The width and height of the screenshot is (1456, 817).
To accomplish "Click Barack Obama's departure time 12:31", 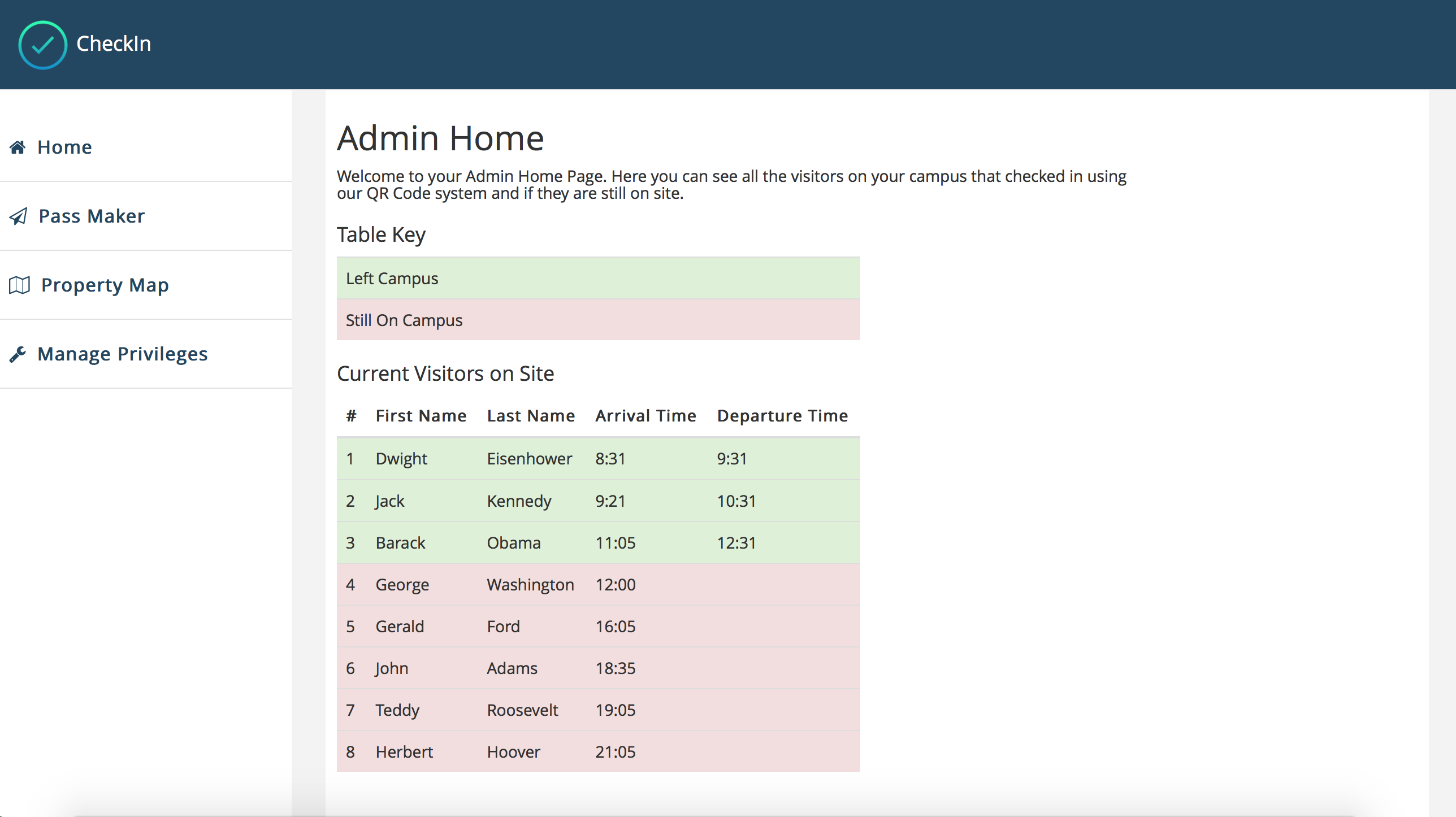I will [x=736, y=543].
